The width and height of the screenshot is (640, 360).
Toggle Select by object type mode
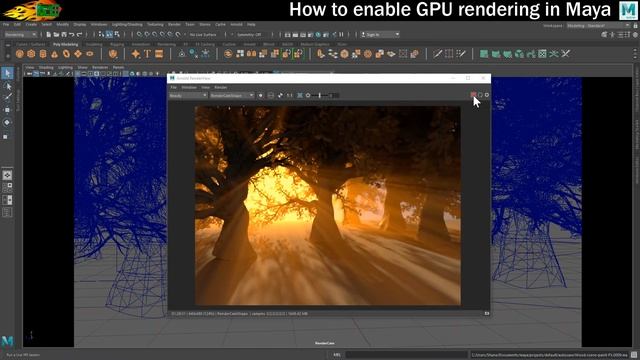(109, 35)
